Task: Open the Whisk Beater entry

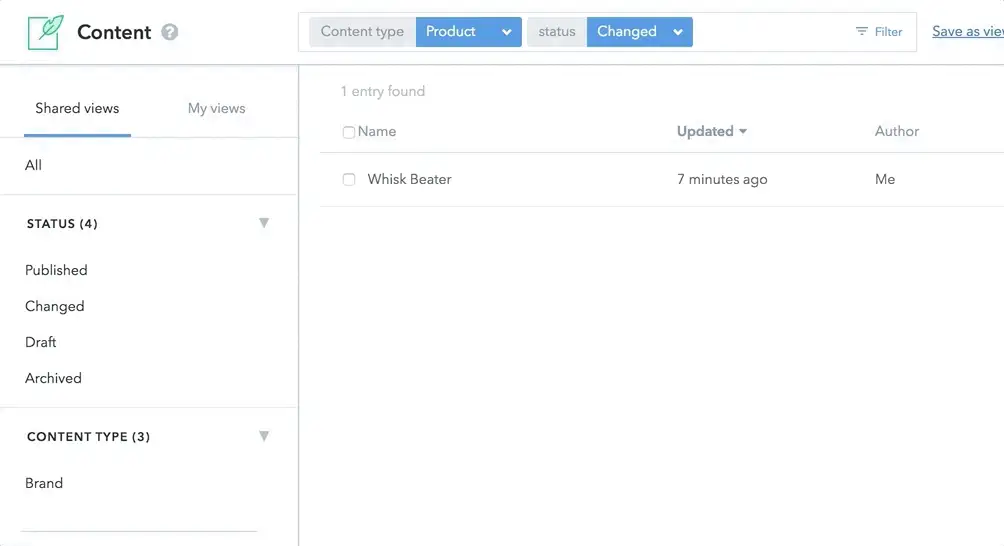Action: (x=409, y=179)
